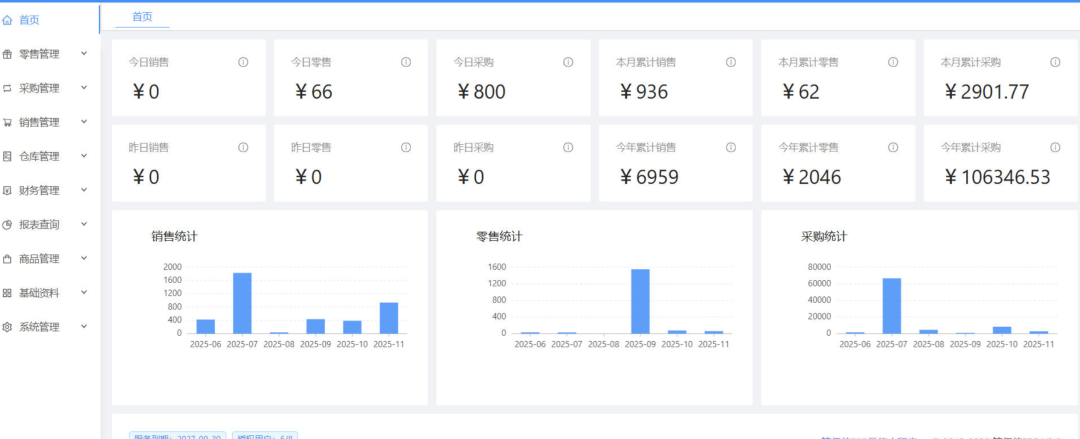
Task: Click the 2025-07 bar in 采购统计 chart
Action: [891, 305]
